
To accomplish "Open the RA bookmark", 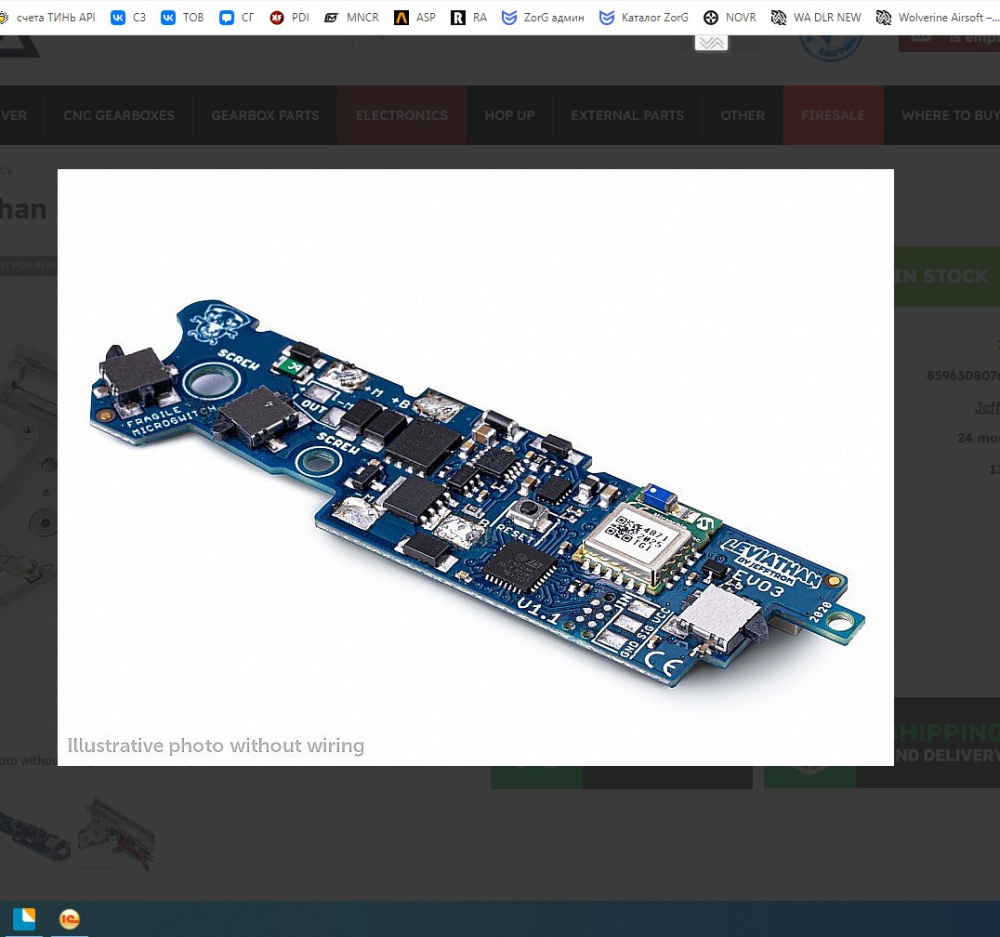I will click(x=469, y=17).
